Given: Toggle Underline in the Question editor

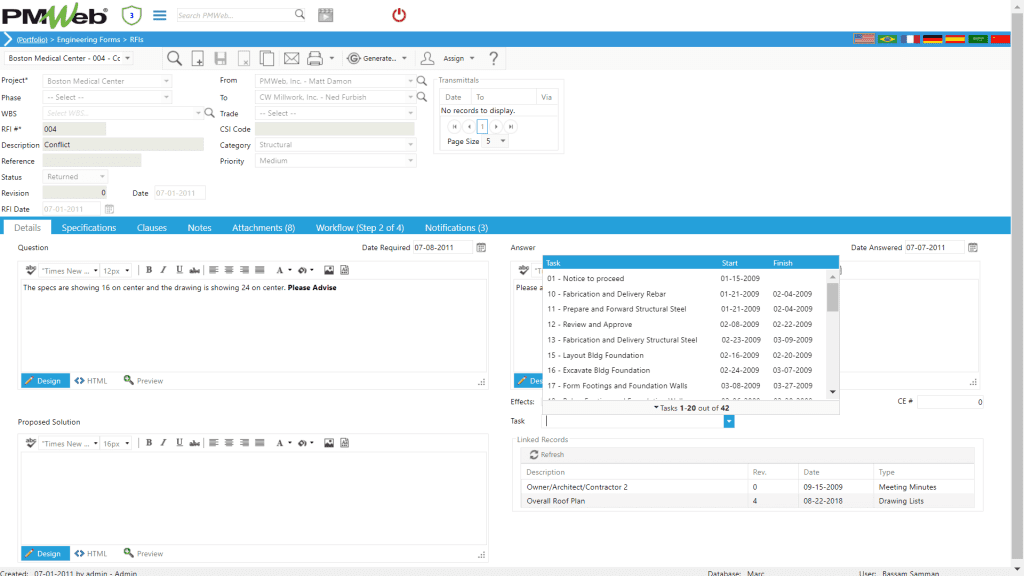Looking at the screenshot, I should point(179,270).
